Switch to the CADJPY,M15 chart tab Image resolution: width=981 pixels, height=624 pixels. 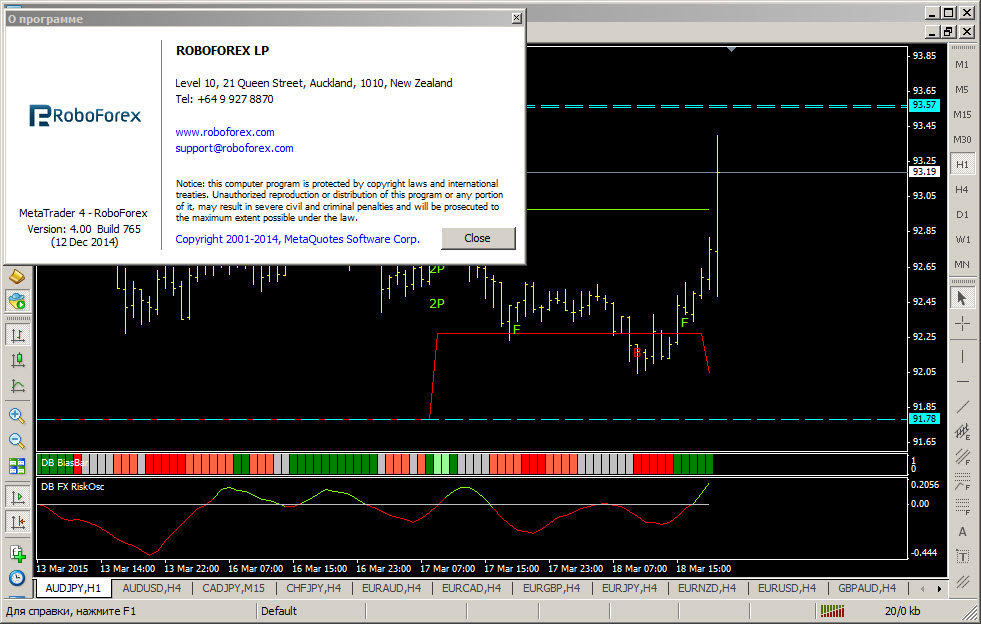tap(233, 588)
